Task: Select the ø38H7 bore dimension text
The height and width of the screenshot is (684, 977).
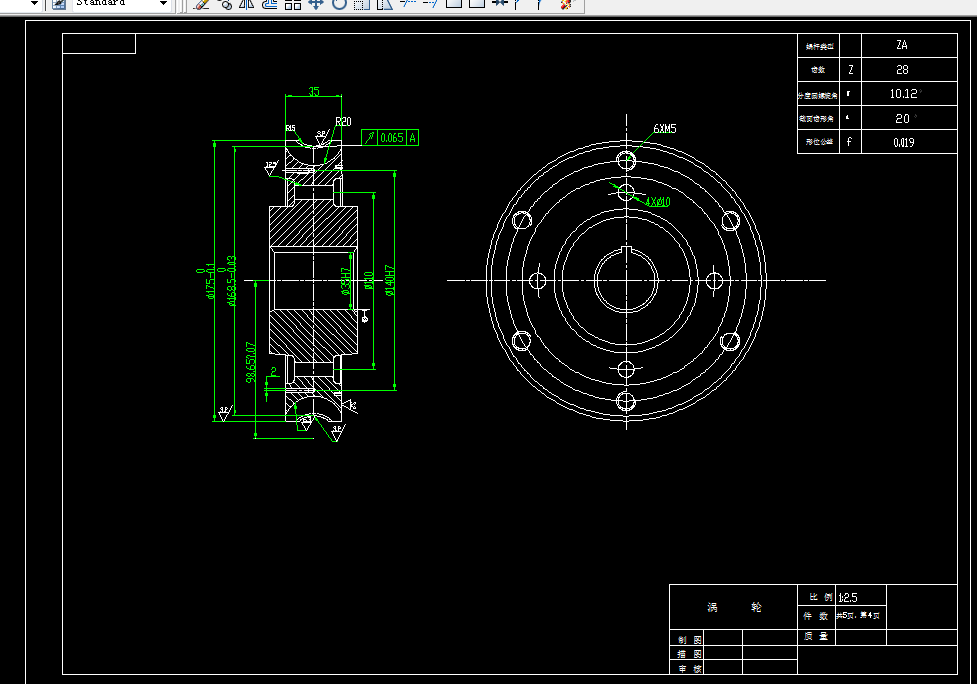Action: (346, 281)
